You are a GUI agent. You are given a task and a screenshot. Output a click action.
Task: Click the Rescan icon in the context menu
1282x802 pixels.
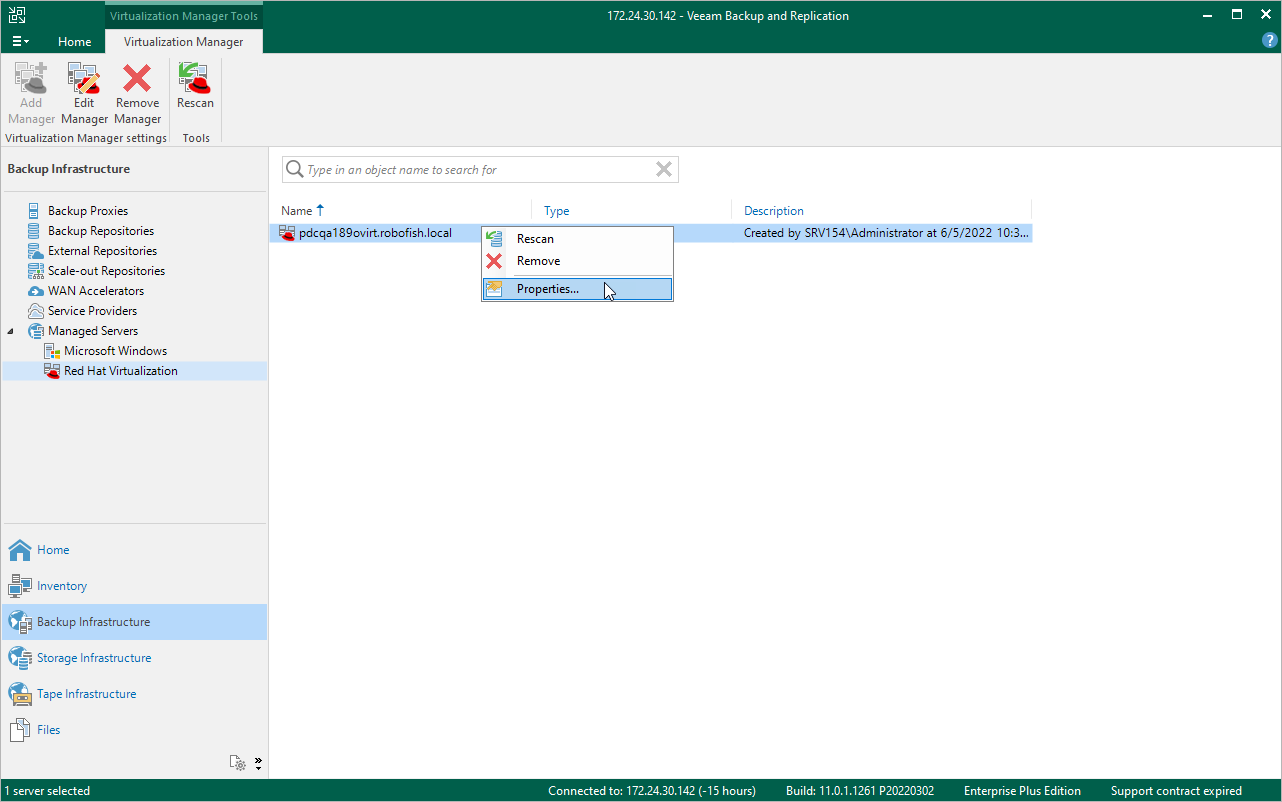point(494,239)
